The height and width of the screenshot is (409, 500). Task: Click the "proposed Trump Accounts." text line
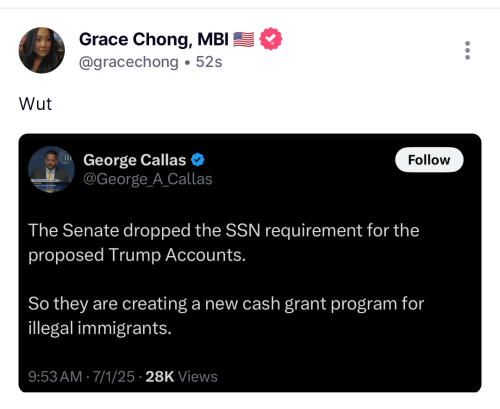tap(137, 255)
